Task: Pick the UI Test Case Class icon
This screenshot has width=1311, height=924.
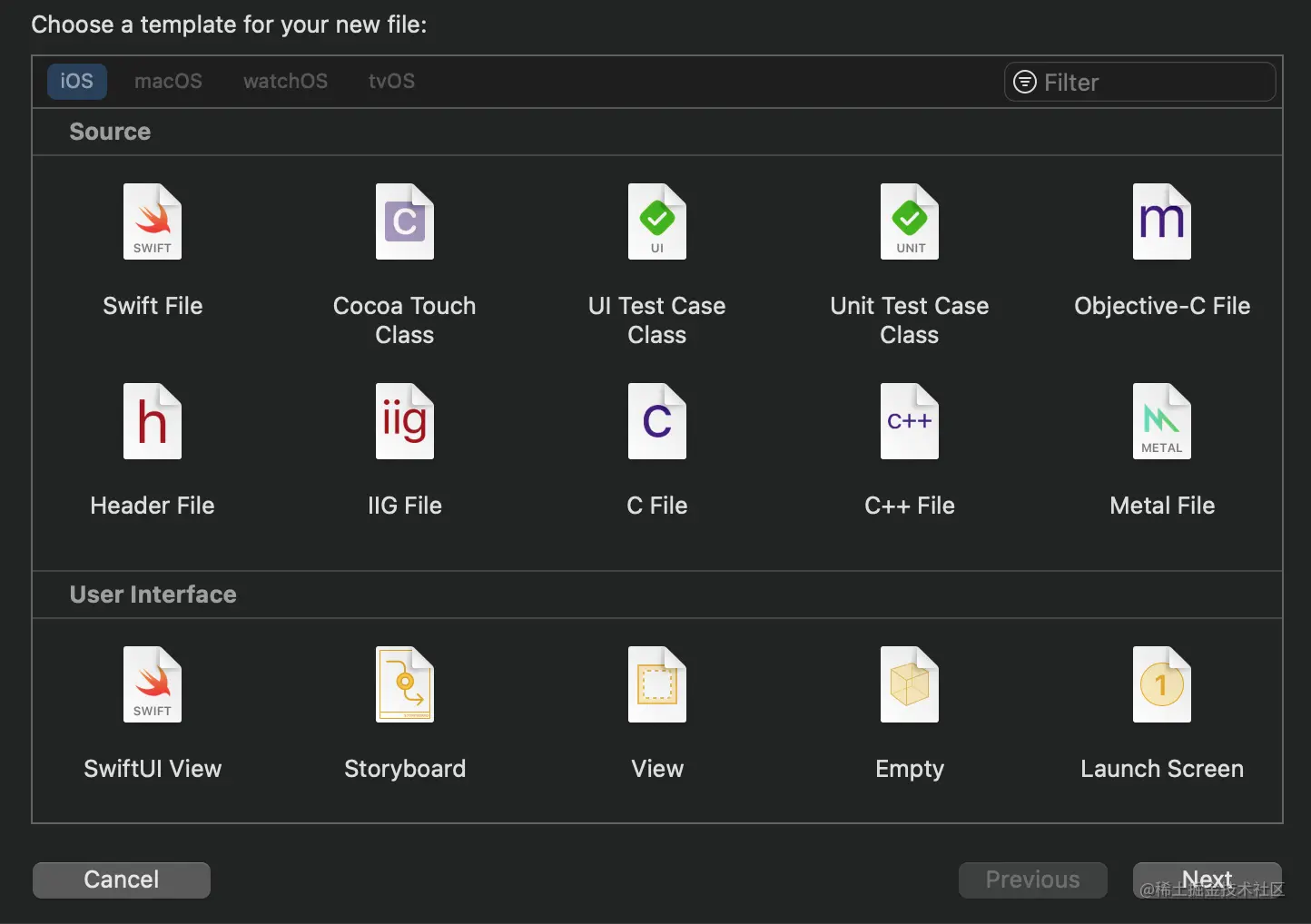Action: (x=657, y=222)
